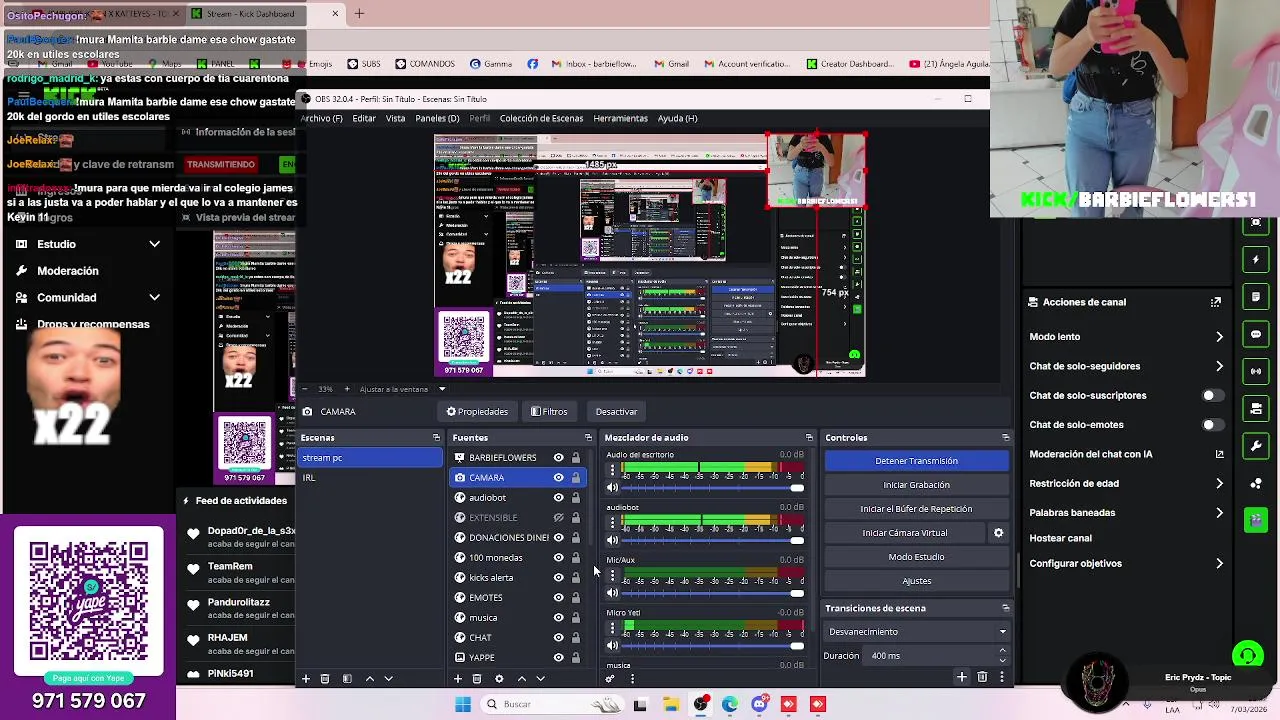Open green headset support button
Screen dimensions: 1280x720
click(x=1247, y=657)
